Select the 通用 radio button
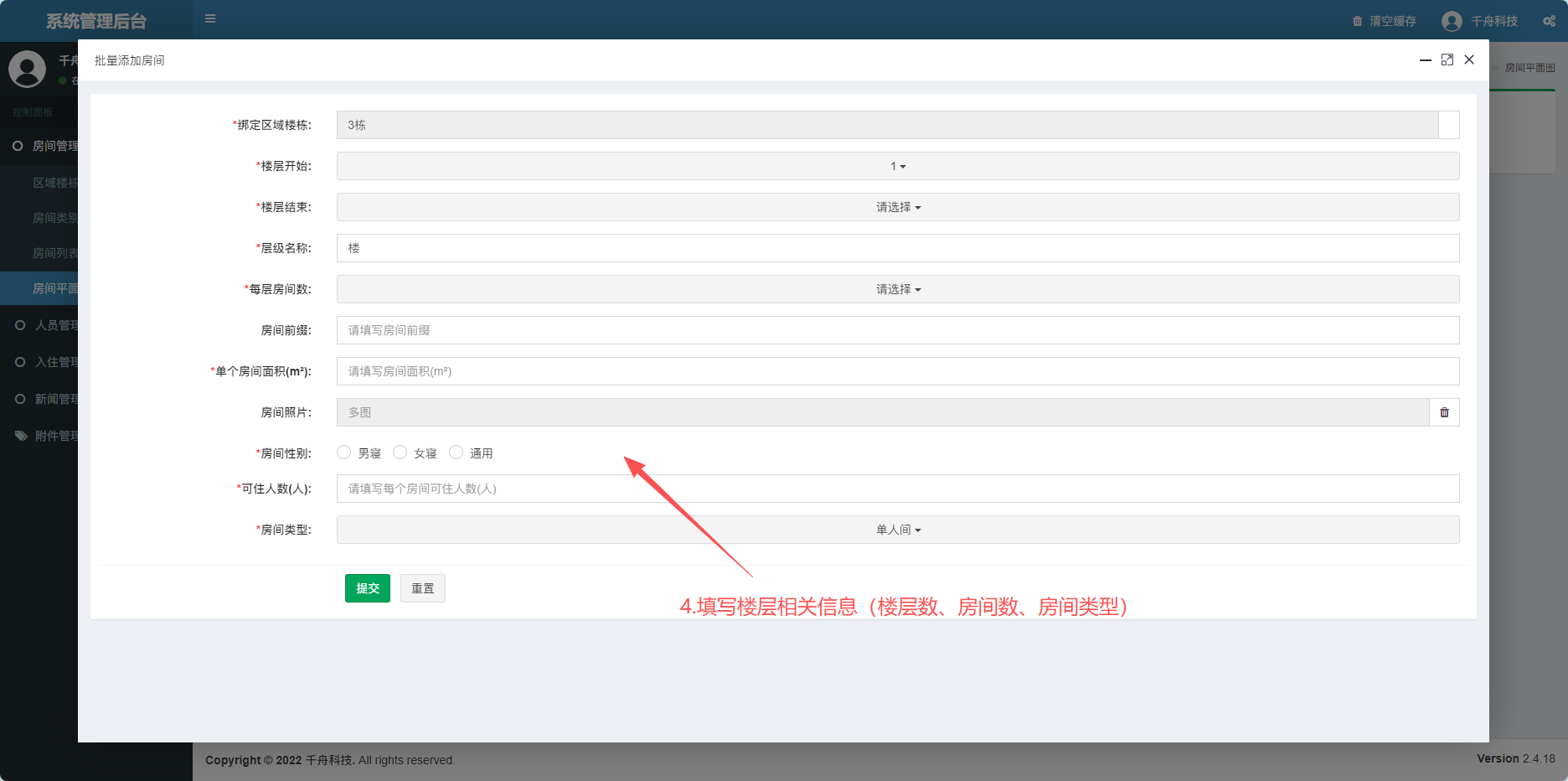This screenshot has width=1568, height=781. click(456, 453)
